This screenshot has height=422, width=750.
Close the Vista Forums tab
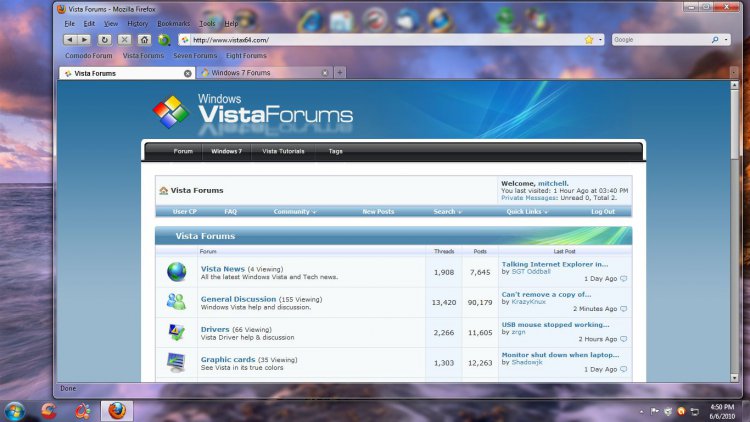pos(188,73)
